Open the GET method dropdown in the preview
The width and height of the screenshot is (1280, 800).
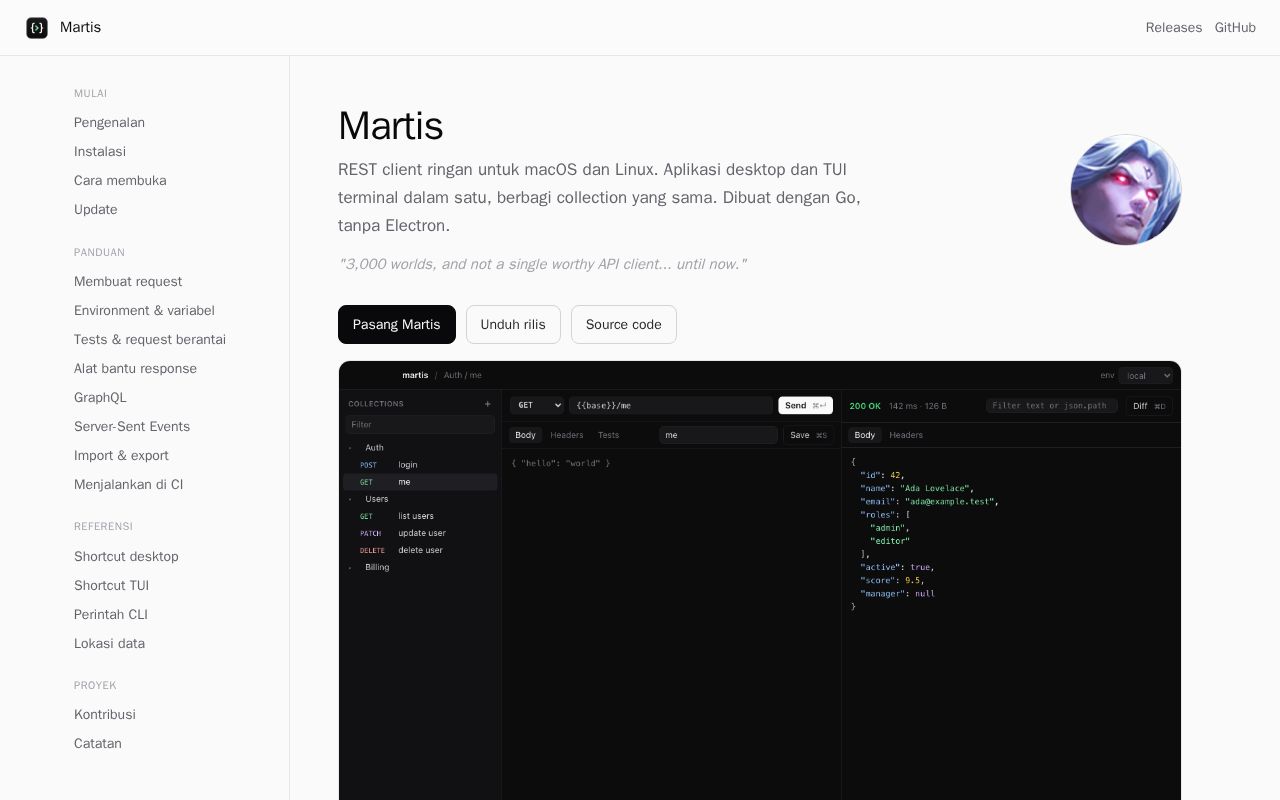[537, 405]
